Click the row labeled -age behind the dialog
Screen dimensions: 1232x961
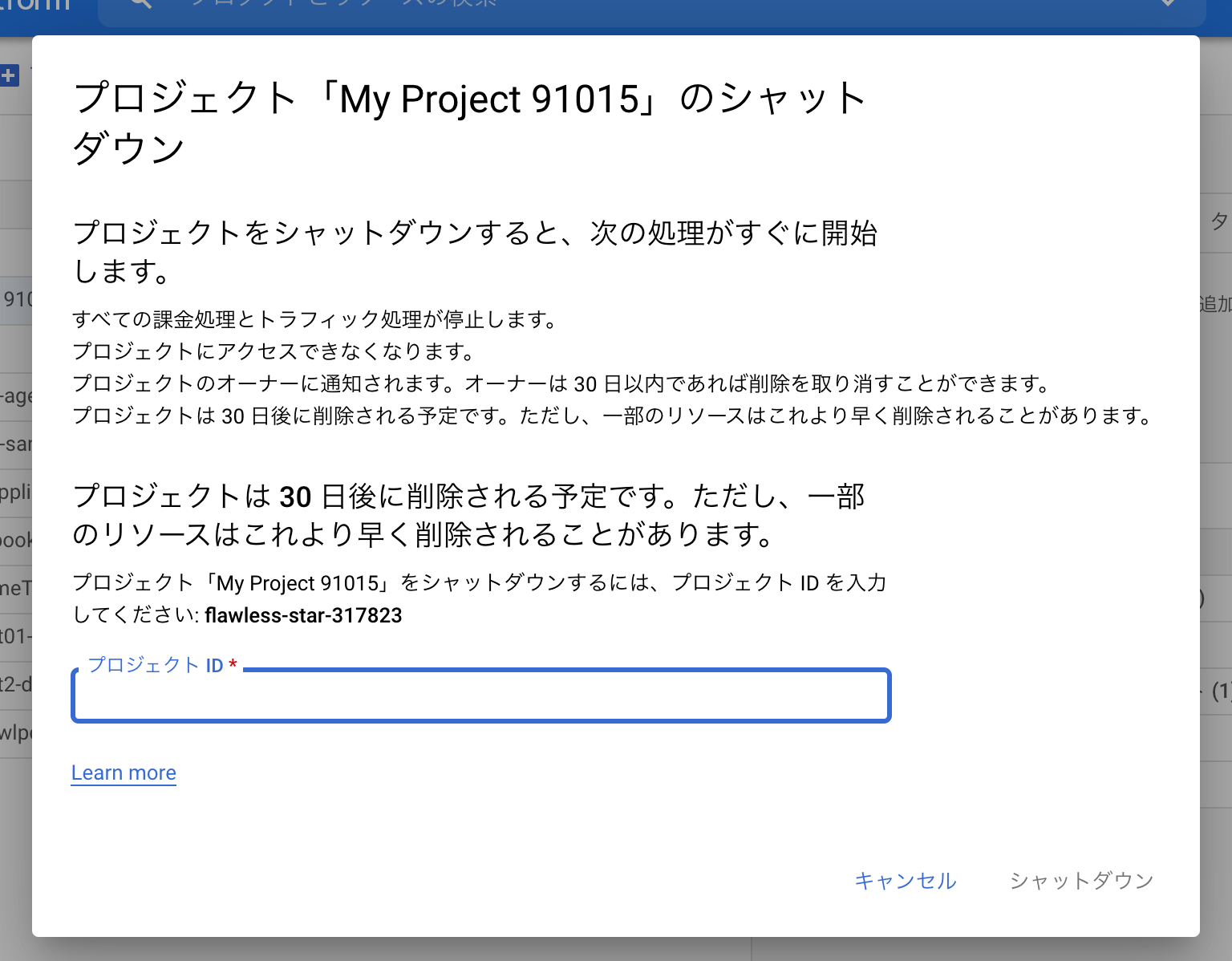click(x=17, y=395)
